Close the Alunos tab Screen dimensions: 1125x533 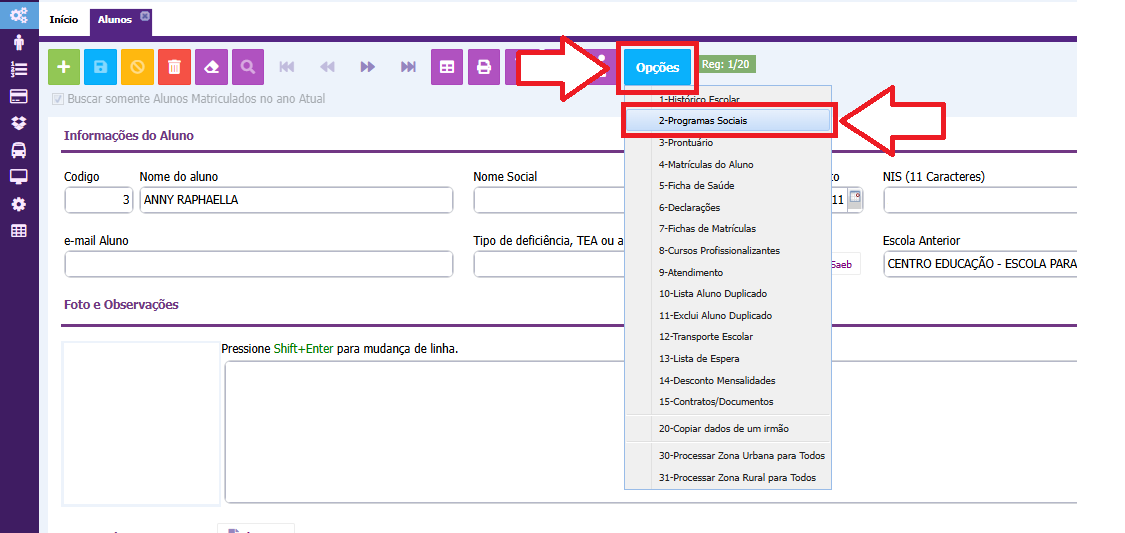pyautogui.click(x=145, y=16)
